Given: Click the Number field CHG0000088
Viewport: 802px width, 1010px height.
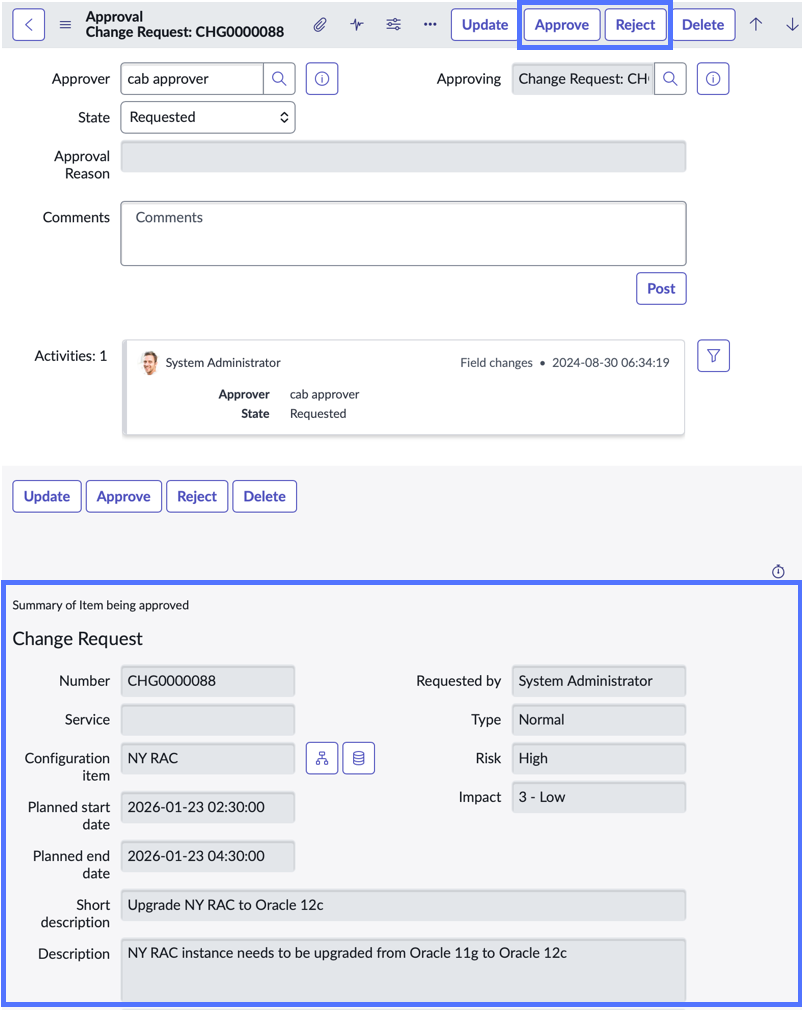Looking at the screenshot, I should click(x=208, y=681).
